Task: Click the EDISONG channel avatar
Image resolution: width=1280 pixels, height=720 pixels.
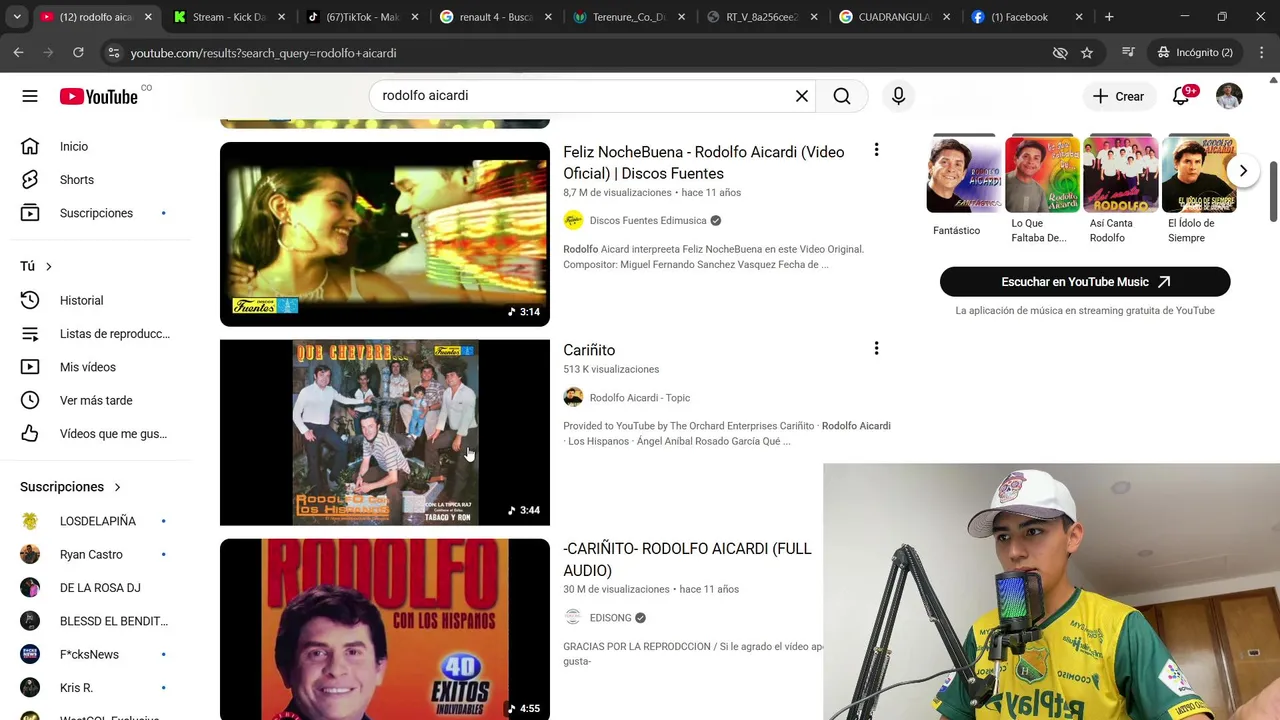Action: click(x=573, y=617)
